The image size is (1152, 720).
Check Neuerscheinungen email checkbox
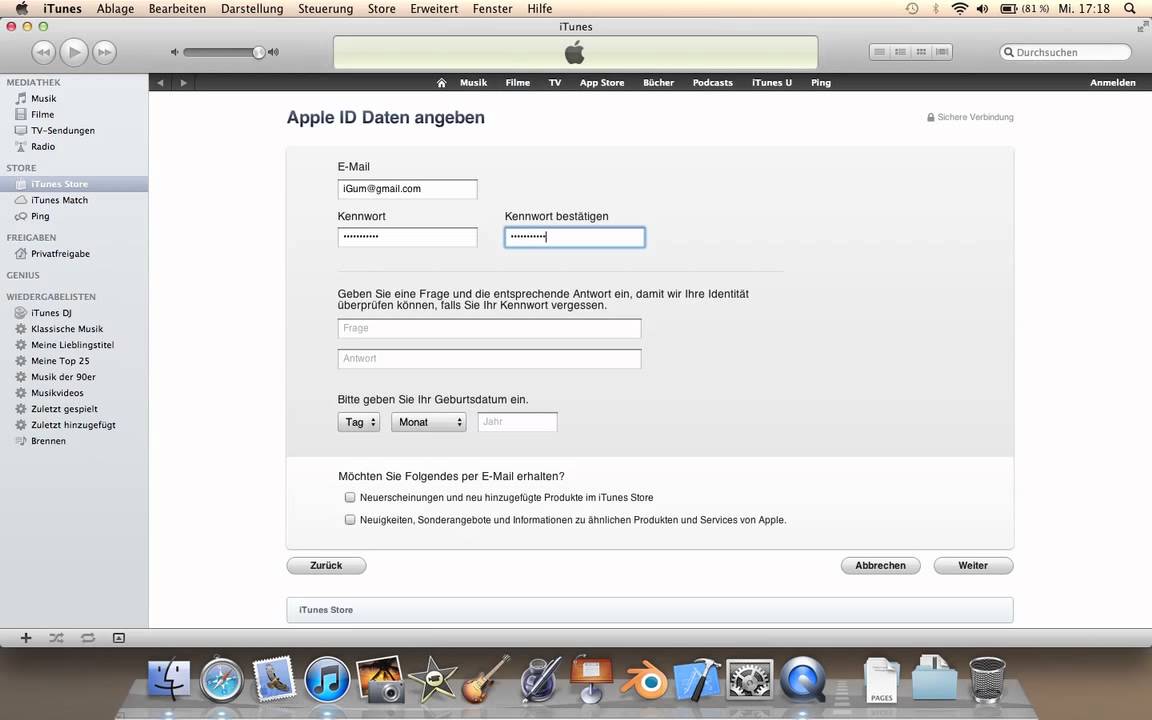(x=350, y=497)
